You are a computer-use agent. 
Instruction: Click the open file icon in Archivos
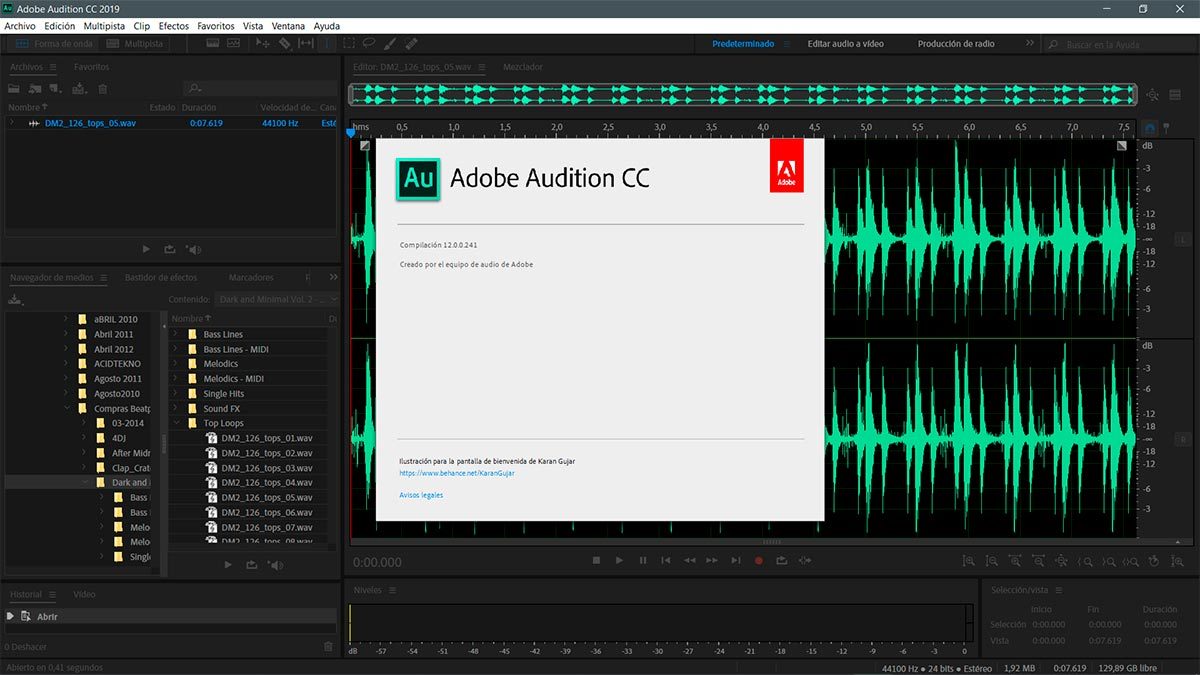(x=14, y=89)
